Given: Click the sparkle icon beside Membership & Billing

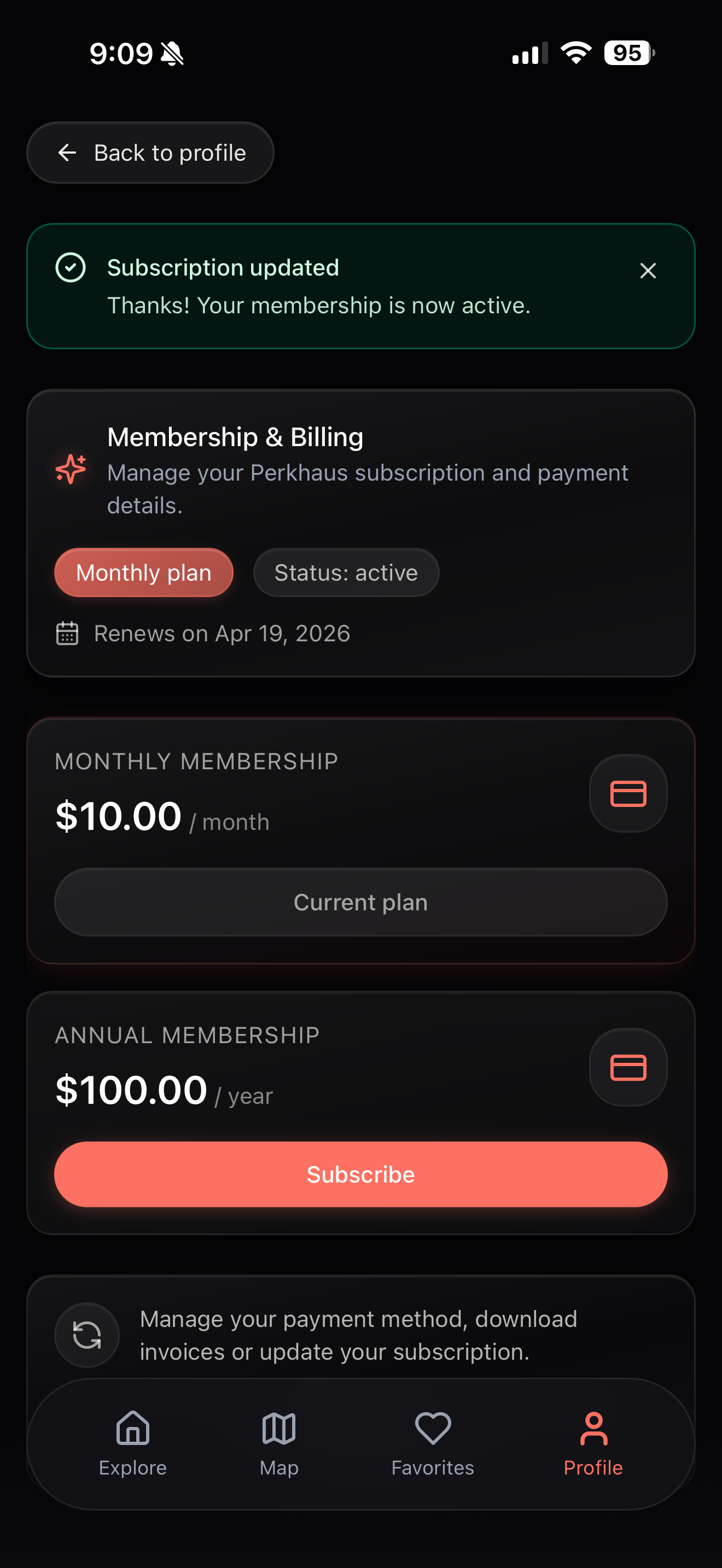Looking at the screenshot, I should click(x=71, y=469).
